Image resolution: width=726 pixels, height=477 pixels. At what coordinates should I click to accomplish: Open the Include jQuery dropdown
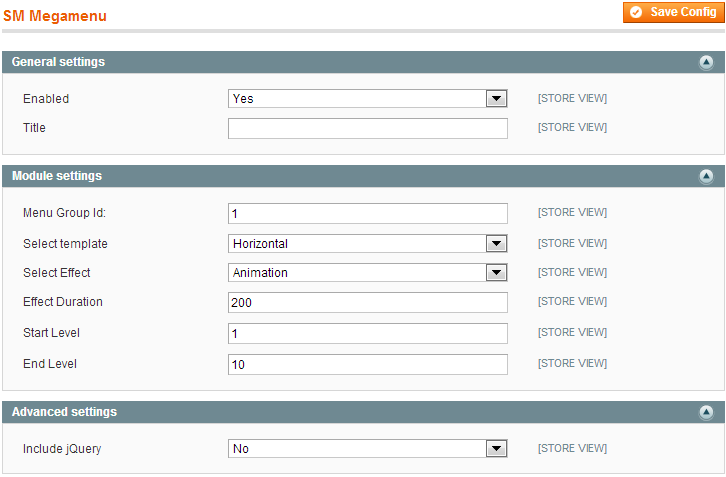tap(368, 449)
